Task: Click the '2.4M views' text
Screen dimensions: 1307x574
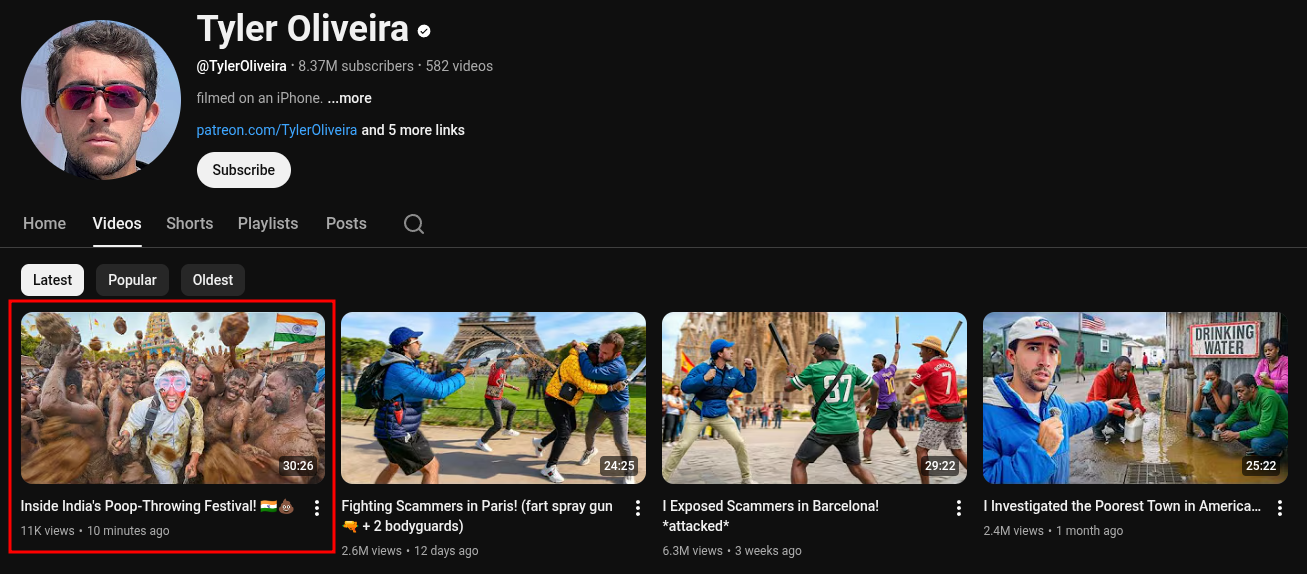Action: pyautogui.click(x=1014, y=531)
